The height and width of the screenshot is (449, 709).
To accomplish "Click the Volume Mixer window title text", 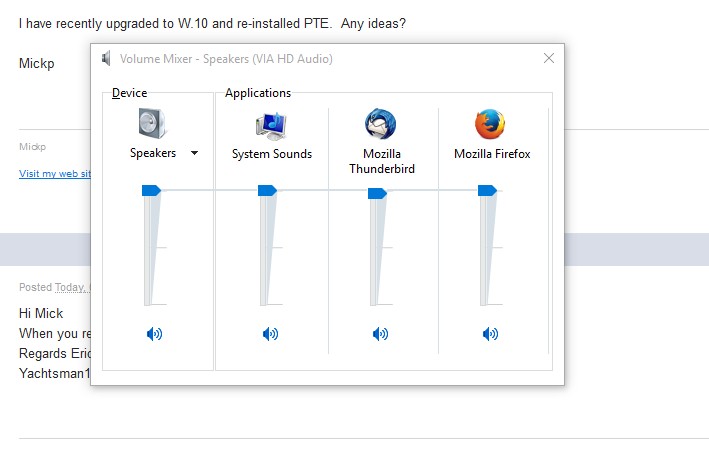I will pos(226,59).
